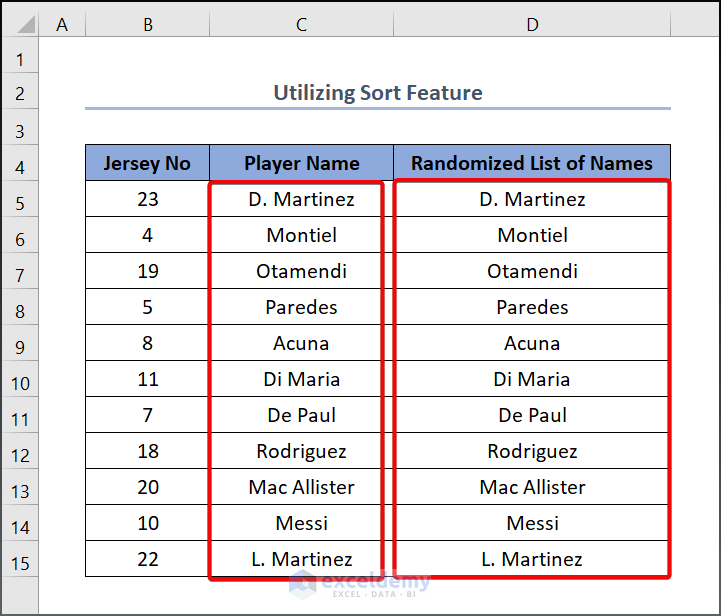Click 'Otamendi' in Randomized List column
Image resolution: width=721 pixels, height=616 pixels.
[532, 271]
